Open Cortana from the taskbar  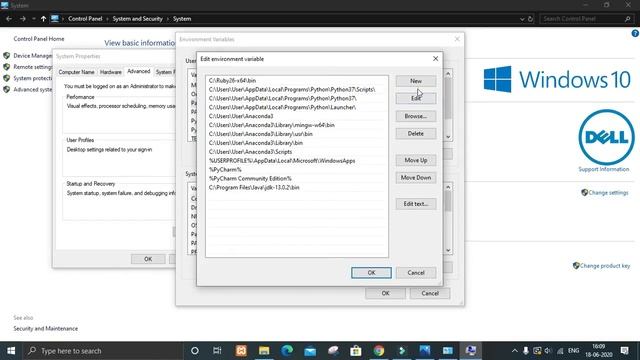click(x=195, y=351)
